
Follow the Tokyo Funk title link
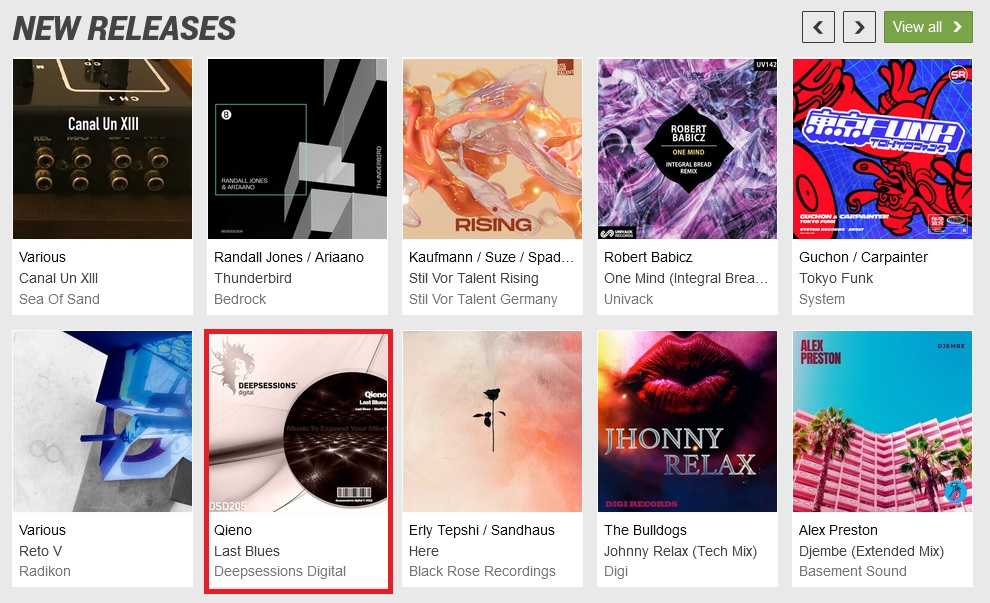(x=836, y=278)
